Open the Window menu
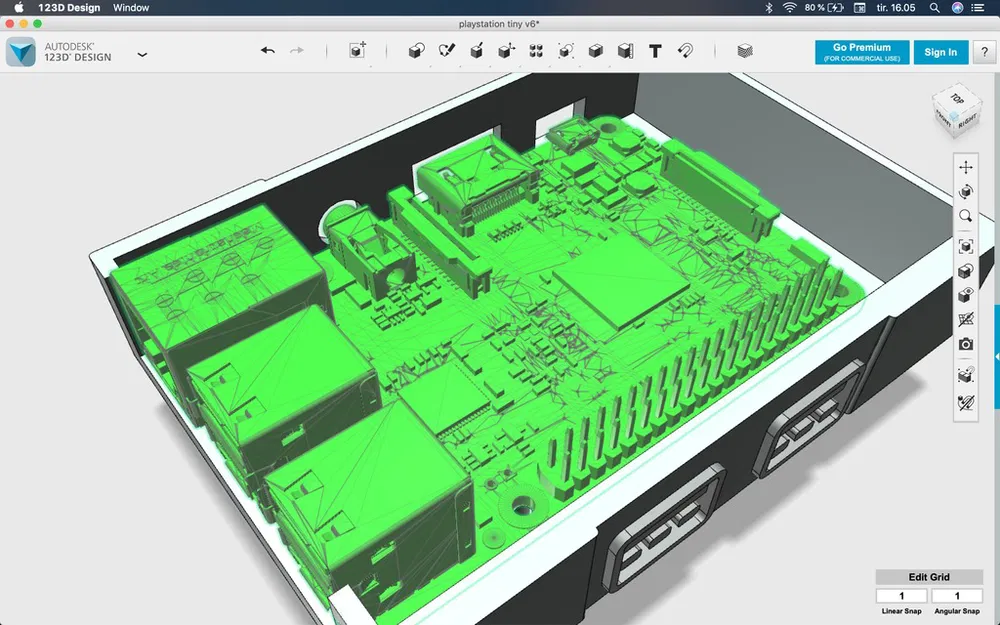Image resolution: width=1000 pixels, height=625 pixels. pyautogui.click(x=131, y=7)
